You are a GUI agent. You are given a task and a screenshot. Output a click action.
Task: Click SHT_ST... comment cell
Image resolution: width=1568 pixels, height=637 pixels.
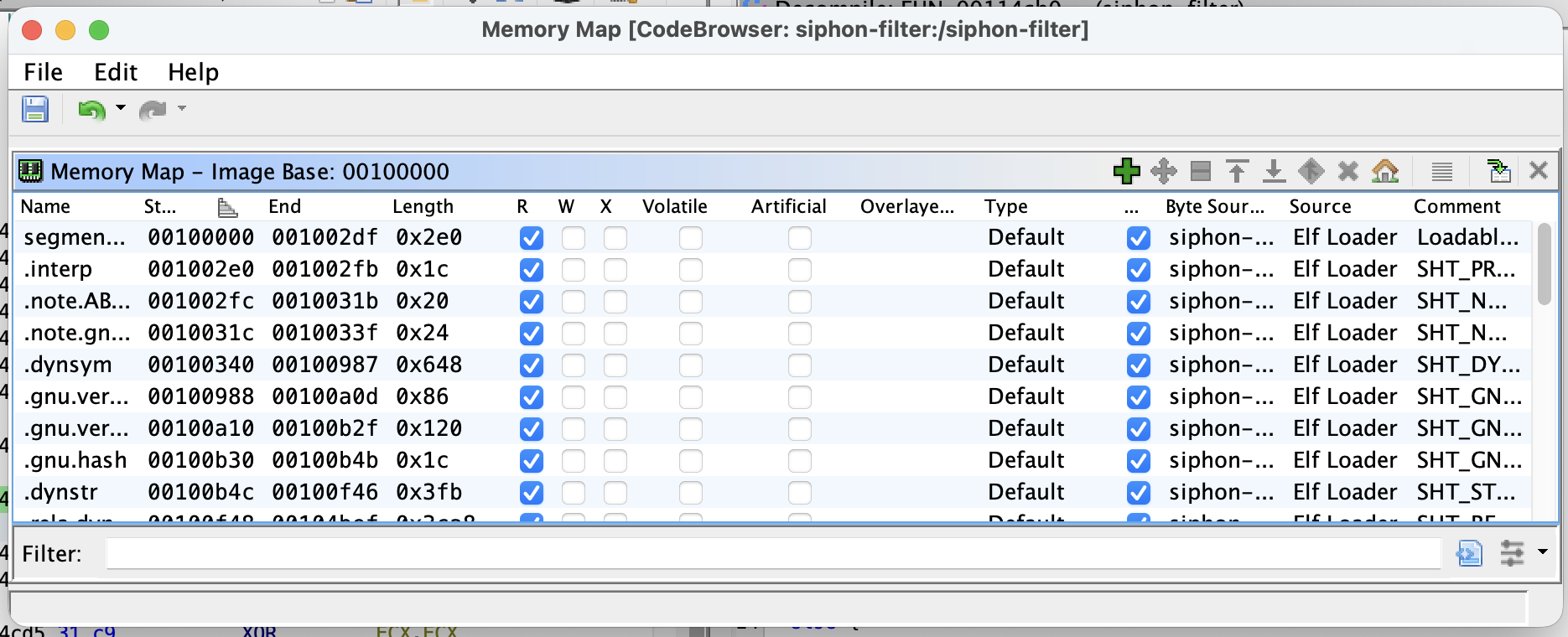1467,493
